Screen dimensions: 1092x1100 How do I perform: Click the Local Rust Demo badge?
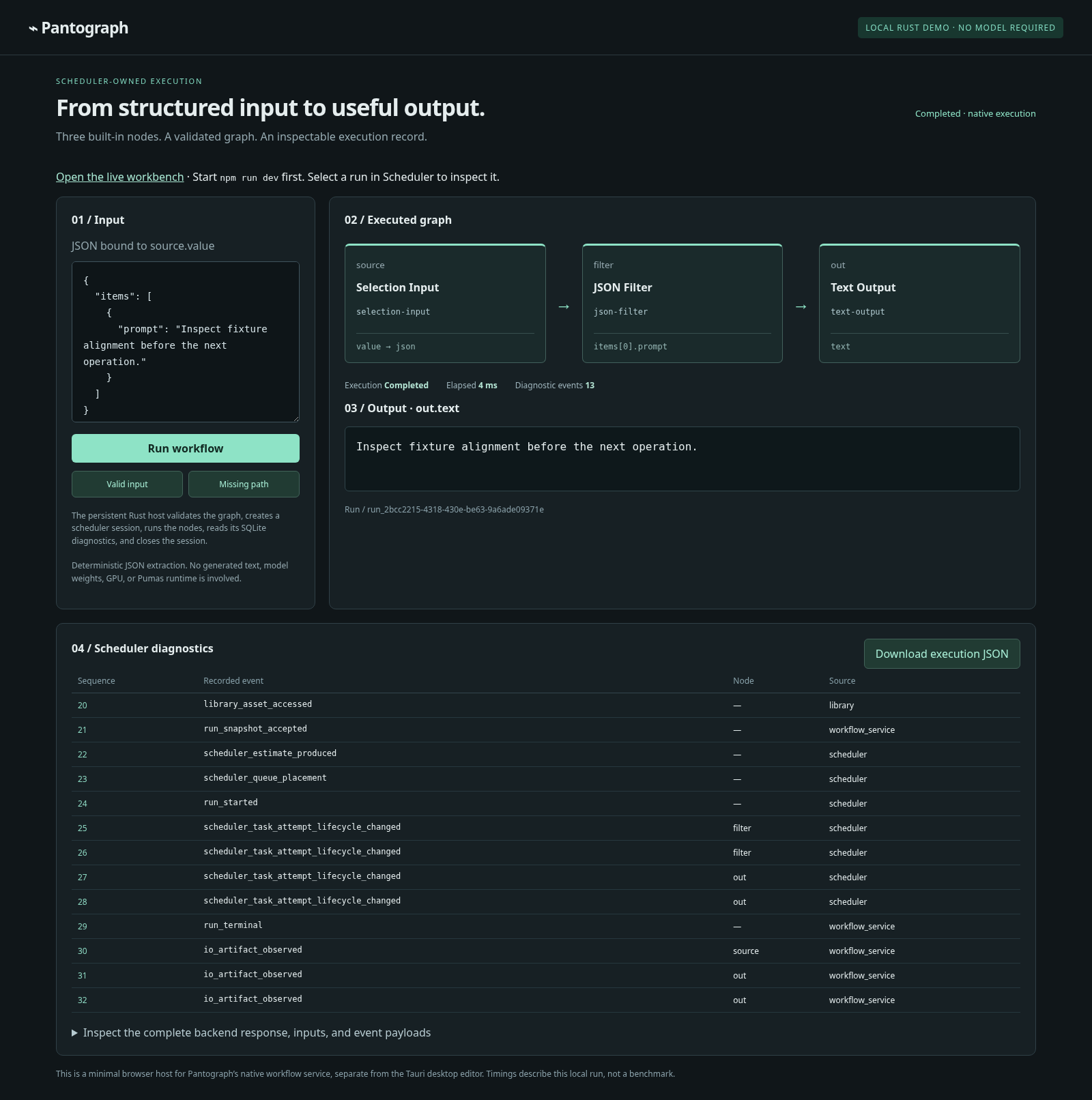coord(960,27)
